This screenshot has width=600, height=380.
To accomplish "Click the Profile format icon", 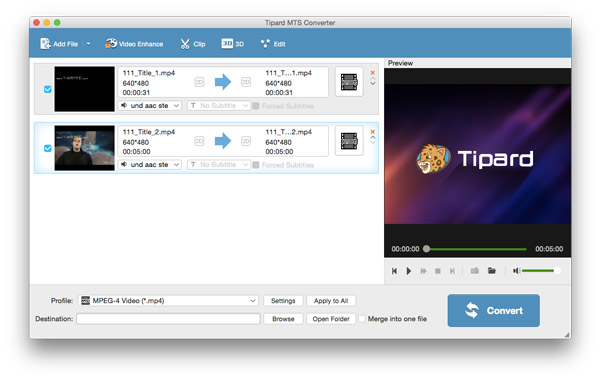I will (85, 301).
